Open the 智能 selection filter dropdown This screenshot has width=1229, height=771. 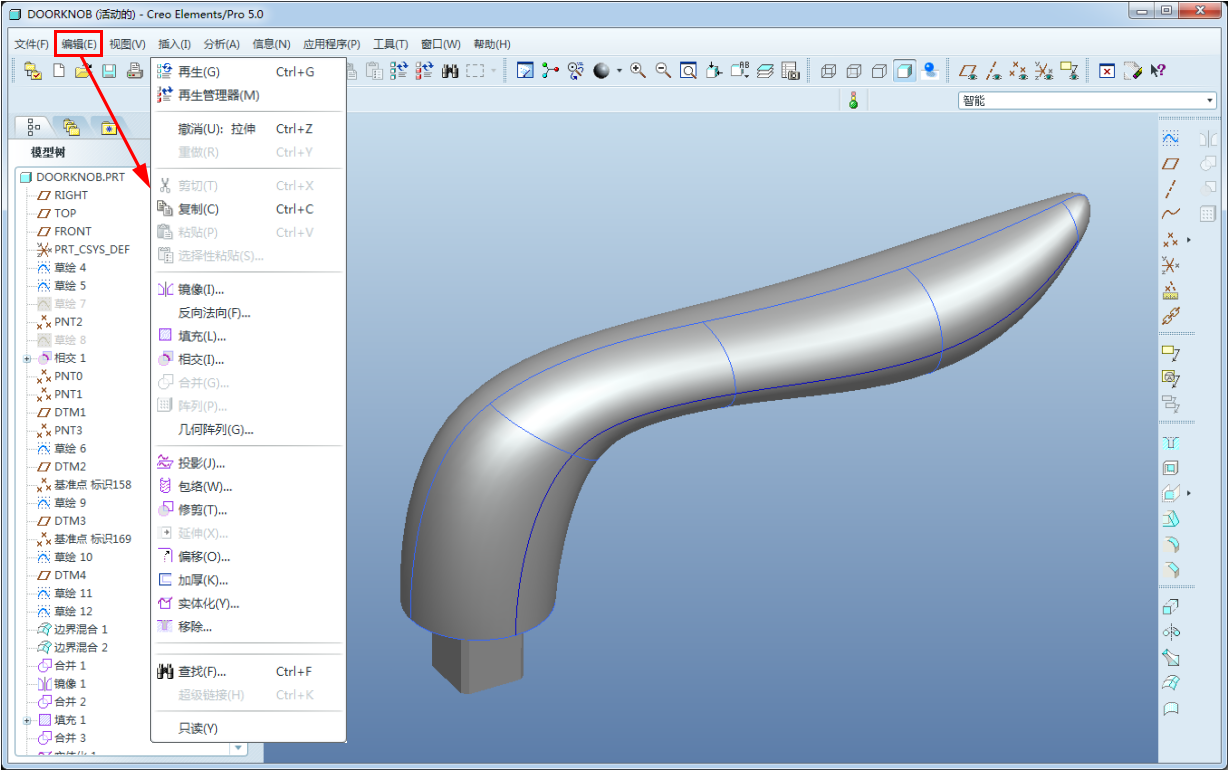(1210, 101)
